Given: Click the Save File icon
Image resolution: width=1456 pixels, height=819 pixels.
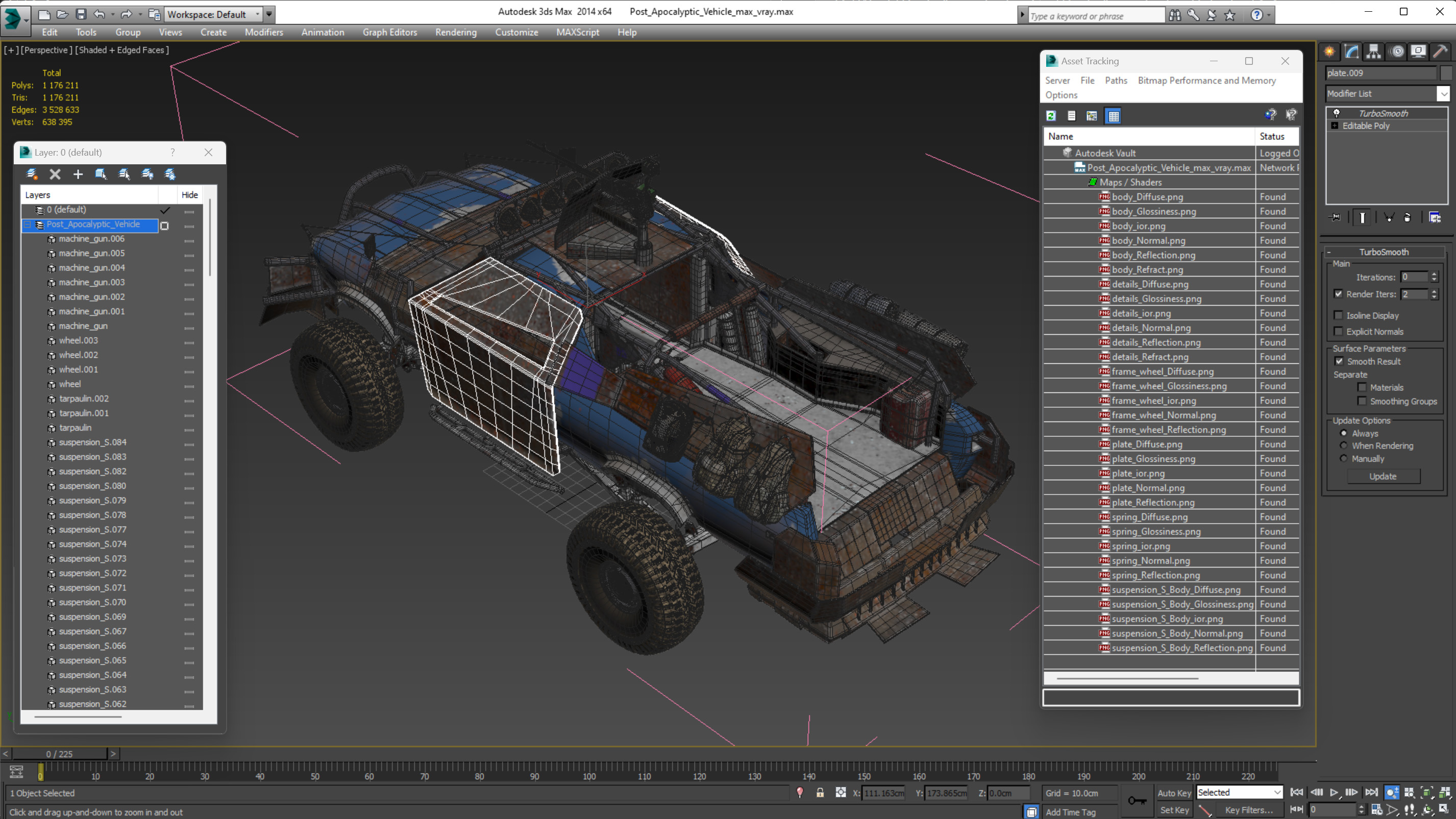Looking at the screenshot, I should coord(81,14).
